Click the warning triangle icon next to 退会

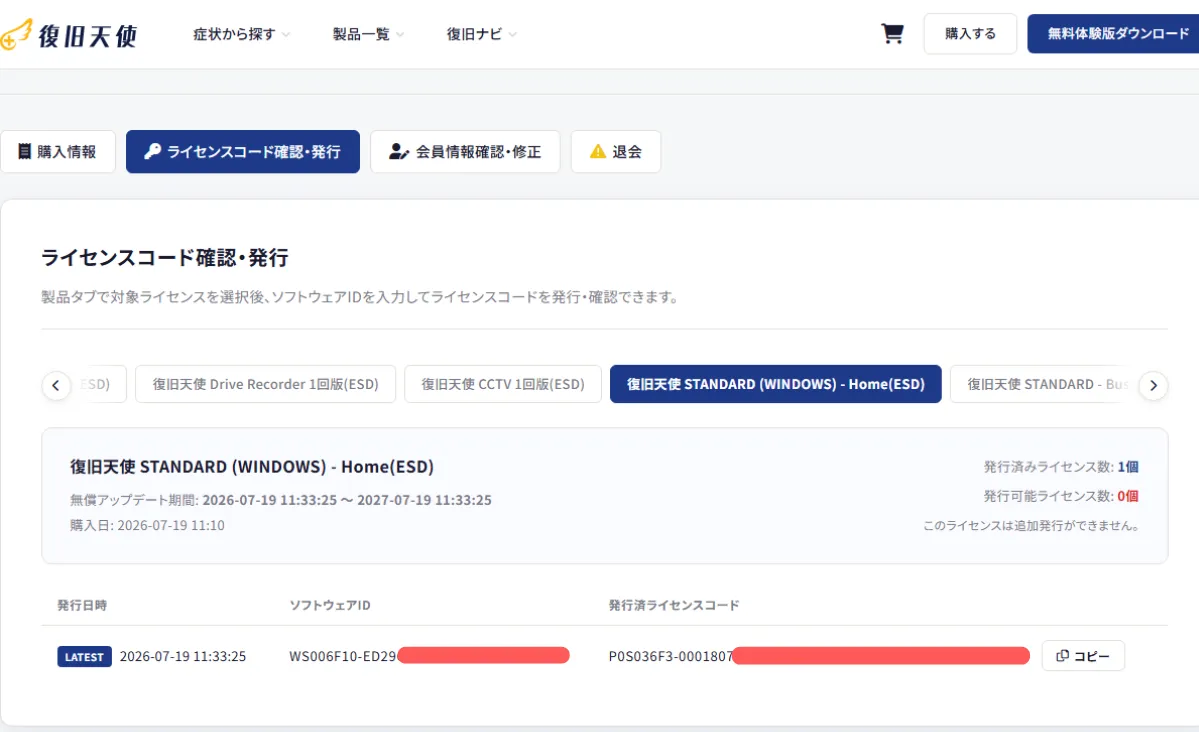598,151
